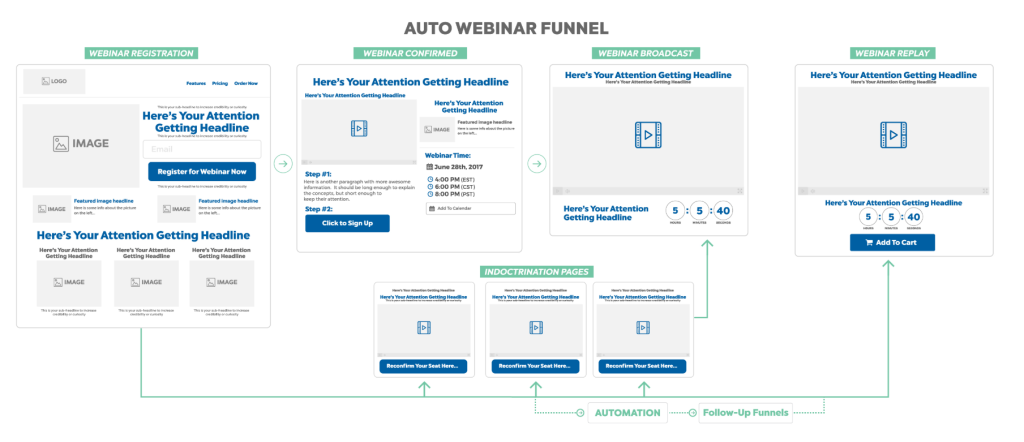
Task: Click the video play icon in Webinar Broadcast
Action: click(x=648, y=133)
